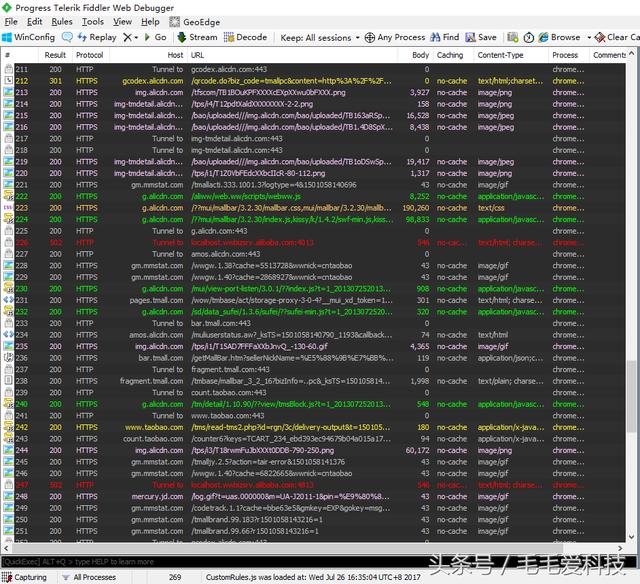Screen dimensions: 640x584
Task: Save the sessions via Save button
Action: tap(481, 37)
